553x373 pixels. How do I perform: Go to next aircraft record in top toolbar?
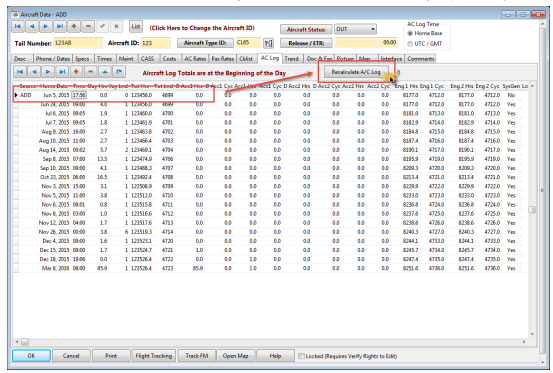pyautogui.click(x=46, y=26)
